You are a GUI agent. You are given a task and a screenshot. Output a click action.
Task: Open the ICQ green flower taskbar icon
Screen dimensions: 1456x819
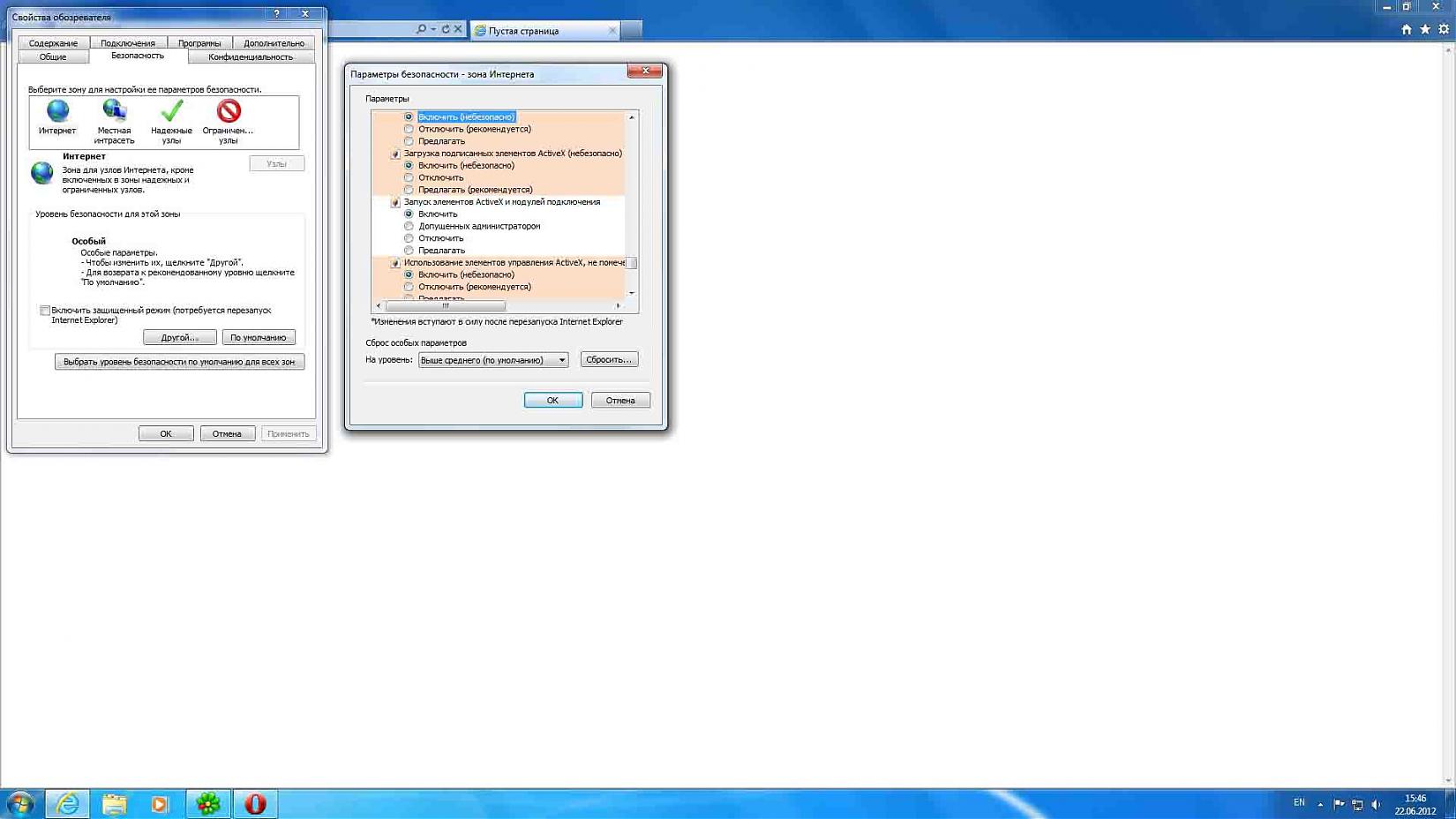(x=208, y=804)
